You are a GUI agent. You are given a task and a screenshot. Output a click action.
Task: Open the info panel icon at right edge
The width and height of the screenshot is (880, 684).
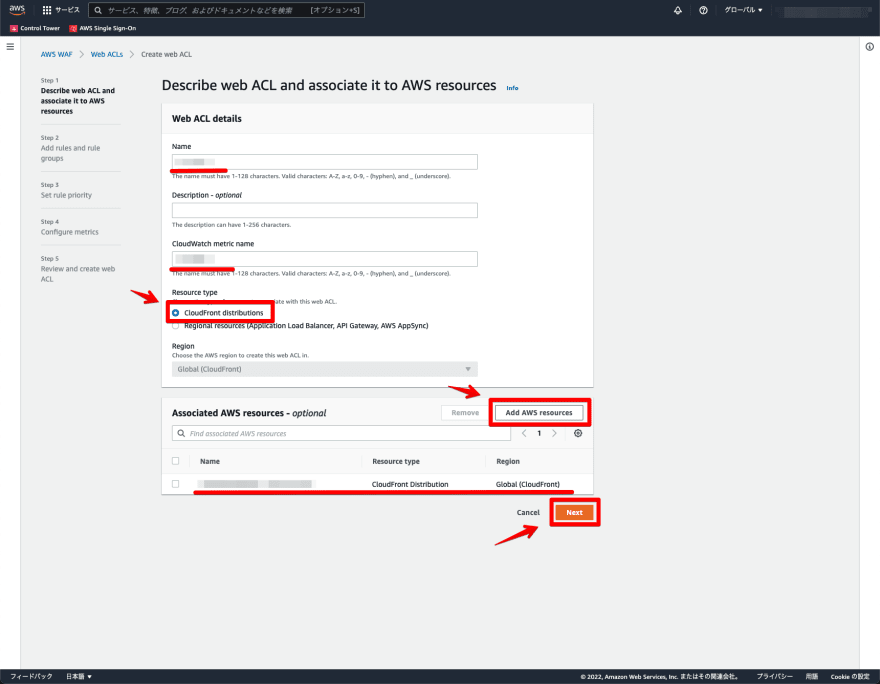pos(869,47)
